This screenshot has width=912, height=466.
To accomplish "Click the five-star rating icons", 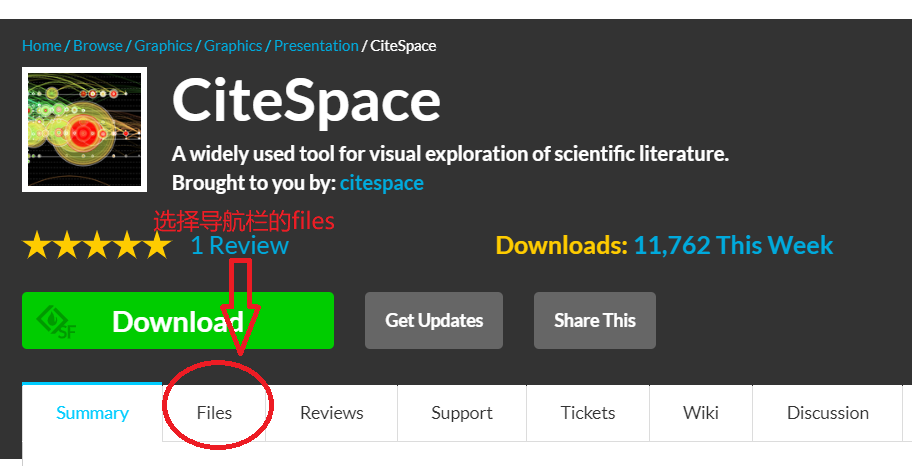I will click(97, 245).
